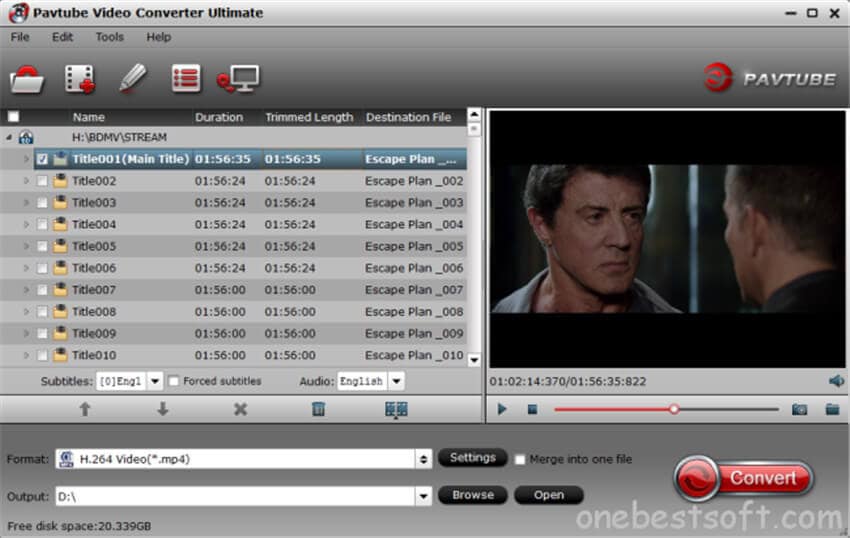The image size is (850, 538).
Task: Expand the Title009 row arrow
Action: point(25,333)
